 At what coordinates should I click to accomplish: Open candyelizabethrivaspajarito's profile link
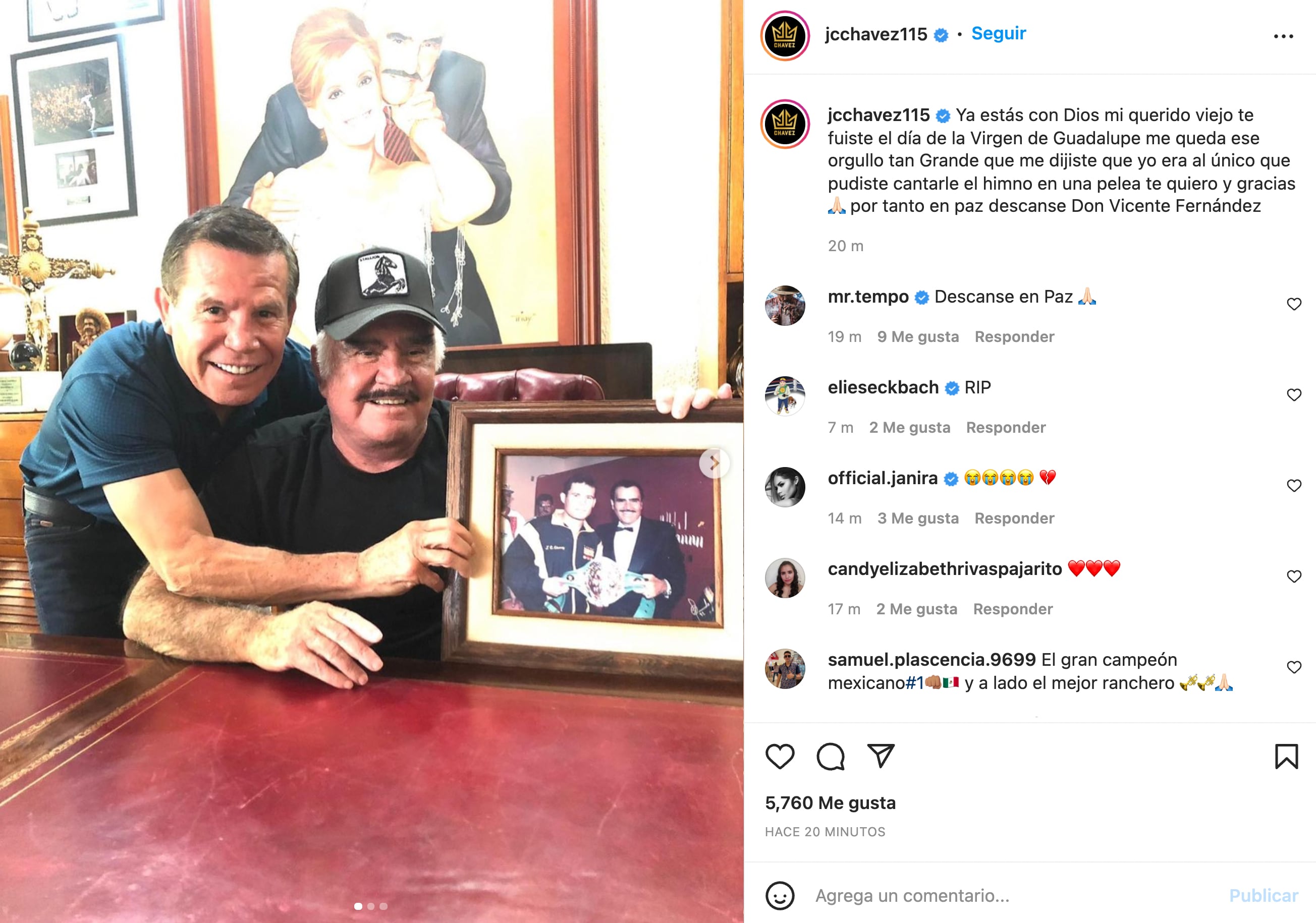tap(945, 569)
